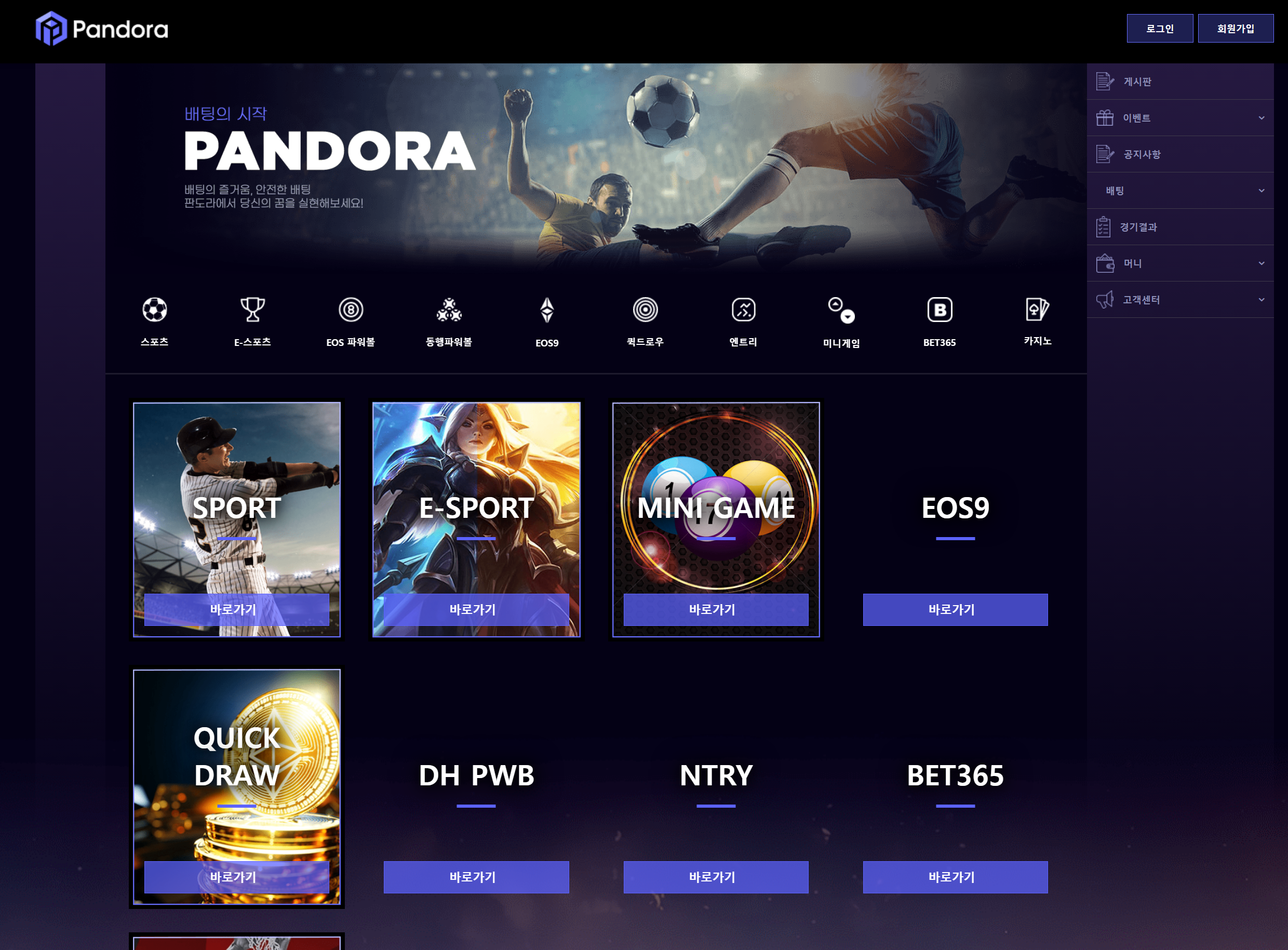Open the 경기결과 sidebar item

tap(1180, 227)
